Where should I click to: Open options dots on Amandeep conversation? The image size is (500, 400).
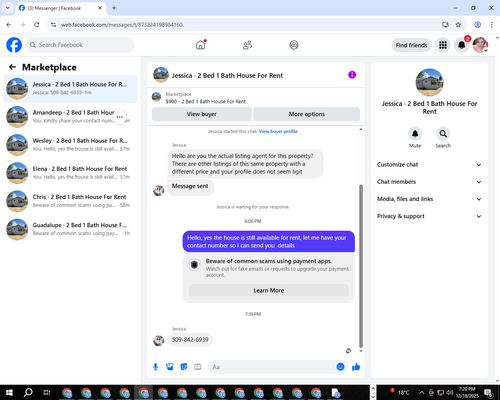click(x=120, y=117)
